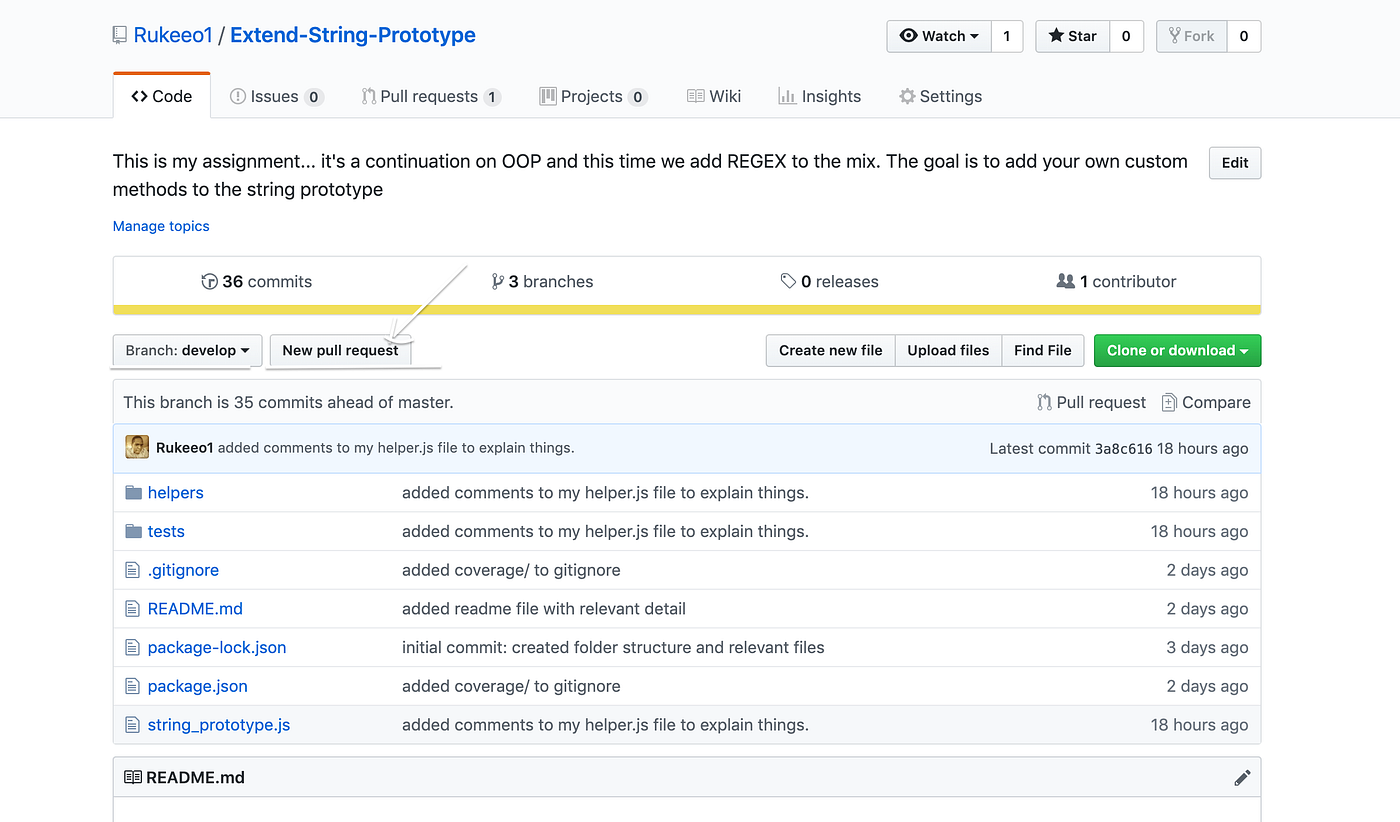Click the fork count 0
Screen dimensions: 1400x822
click(x=1244, y=36)
